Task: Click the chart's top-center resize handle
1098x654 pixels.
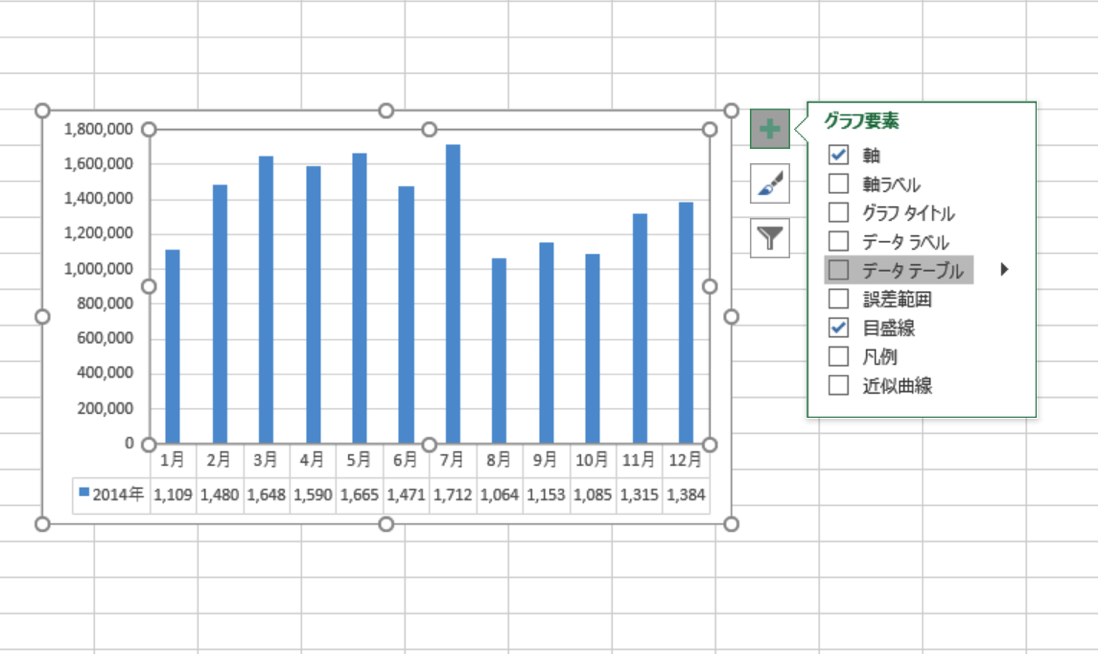Action: [386, 111]
